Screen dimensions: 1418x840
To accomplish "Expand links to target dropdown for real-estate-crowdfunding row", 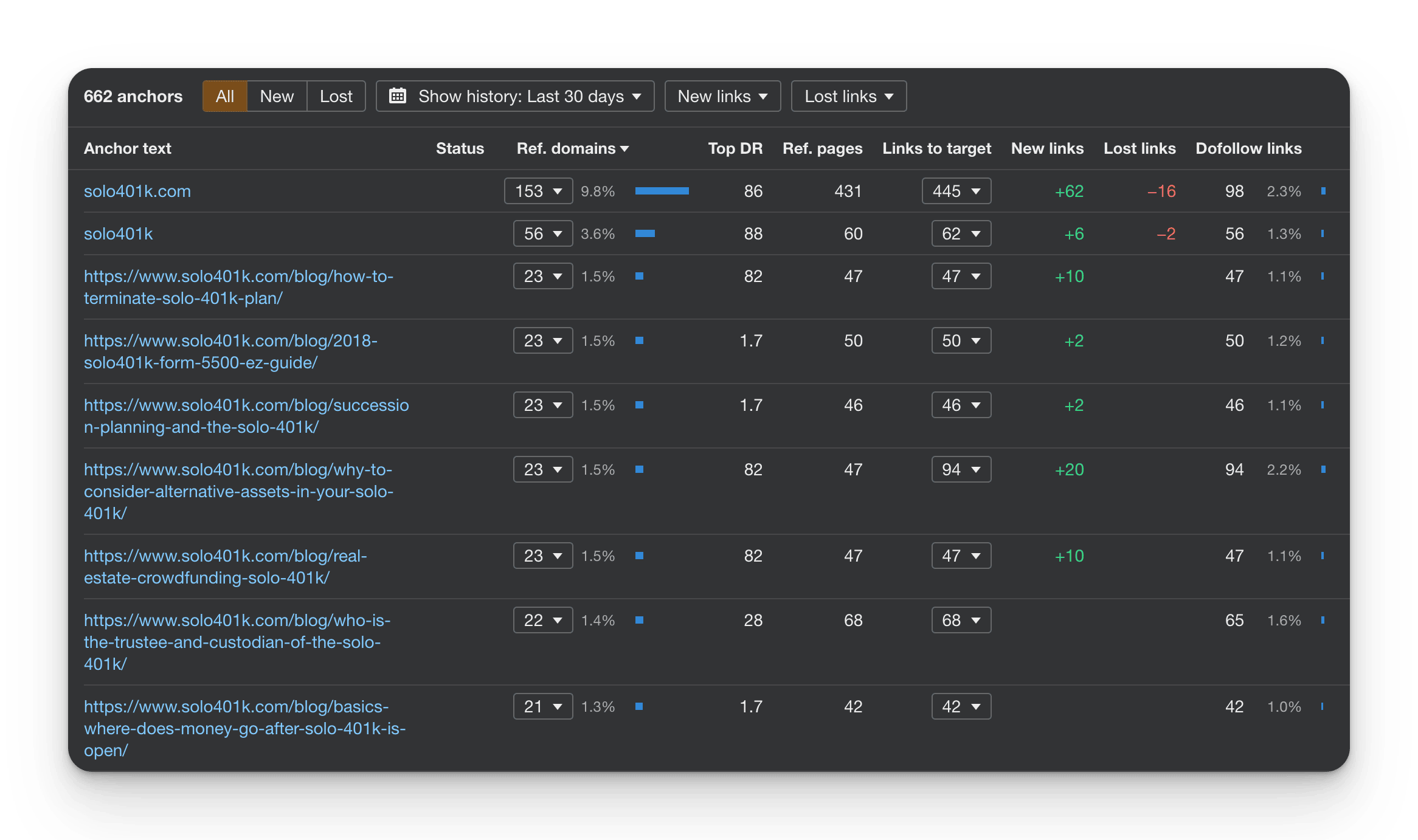I will [x=961, y=556].
